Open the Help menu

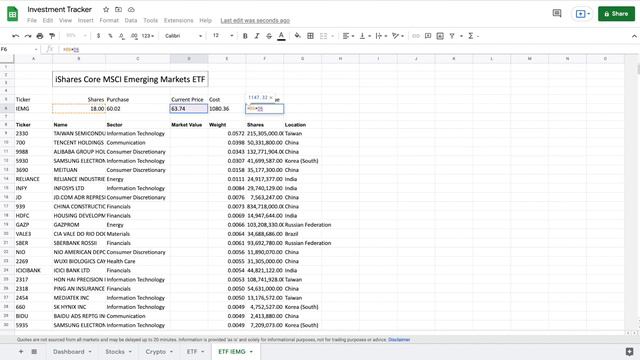point(205,20)
